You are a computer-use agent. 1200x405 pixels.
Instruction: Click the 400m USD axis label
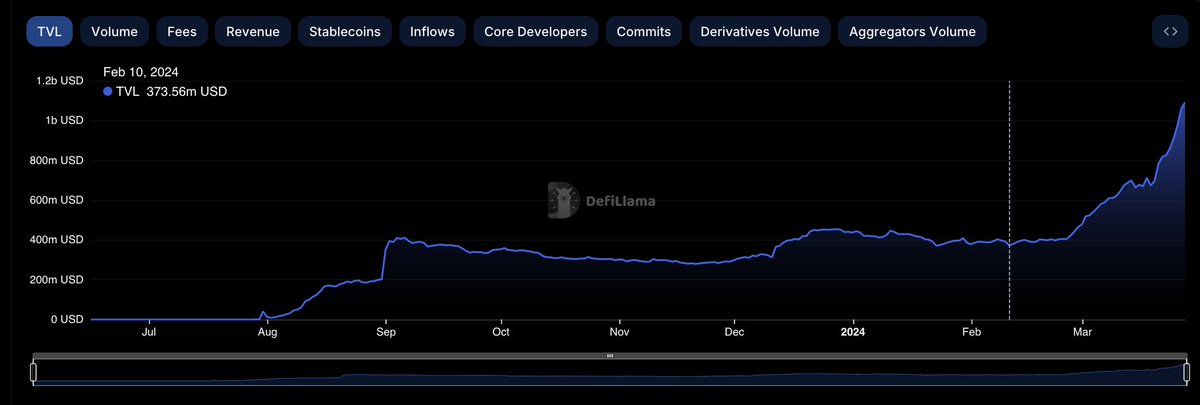(x=58, y=240)
